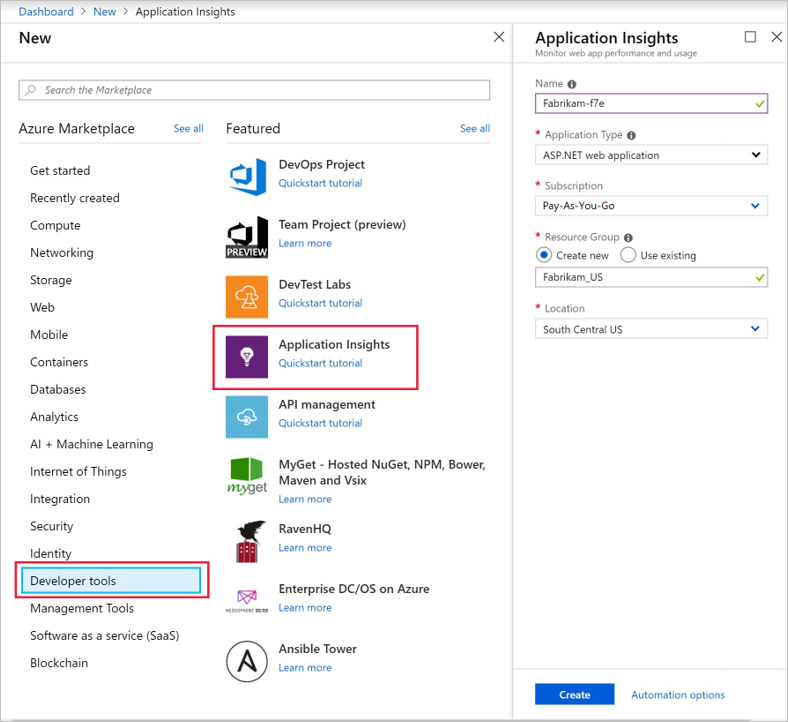Select Management Tools category

tap(82, 608)
